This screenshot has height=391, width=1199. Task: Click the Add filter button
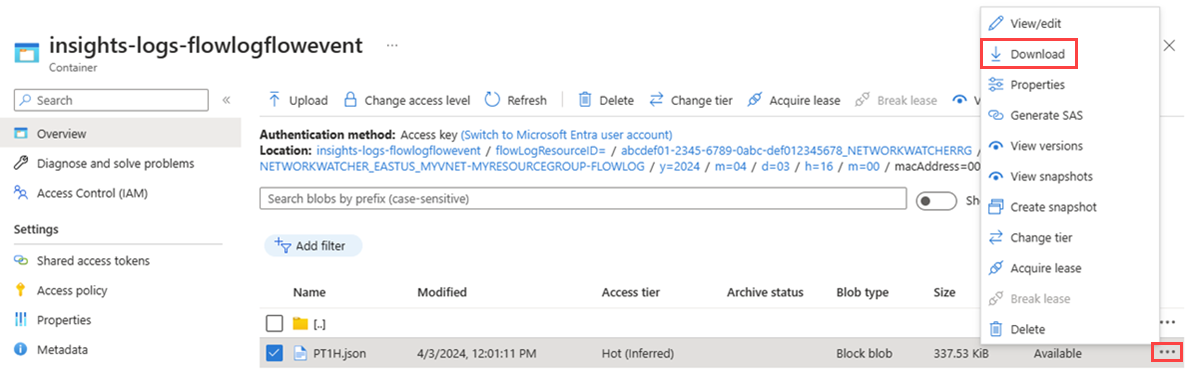313,246
